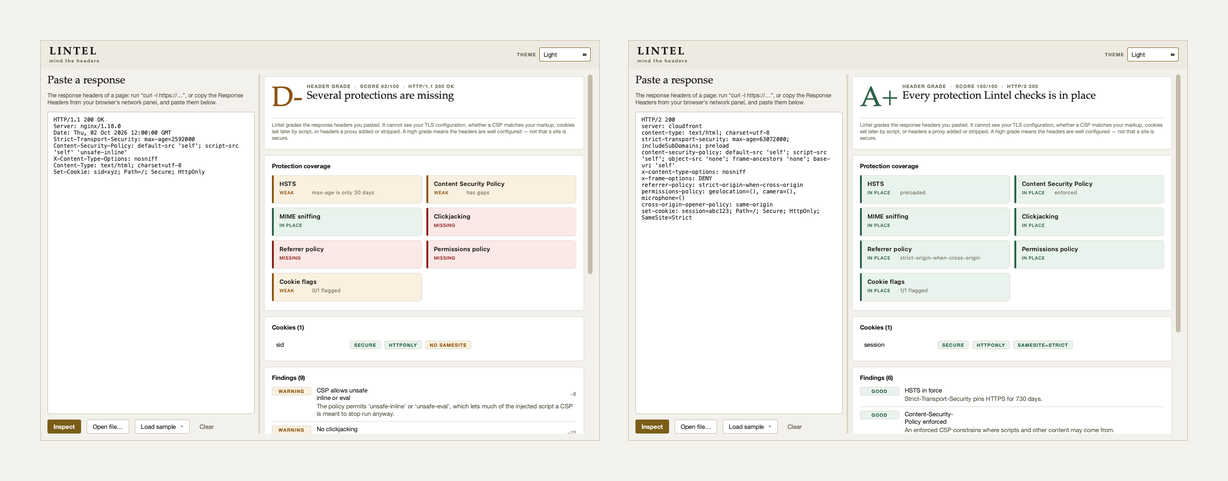This screenshot has height=481, width=1228.
Task: Click the SECURE badge on session cookie
Action: (x=953, y=345)
